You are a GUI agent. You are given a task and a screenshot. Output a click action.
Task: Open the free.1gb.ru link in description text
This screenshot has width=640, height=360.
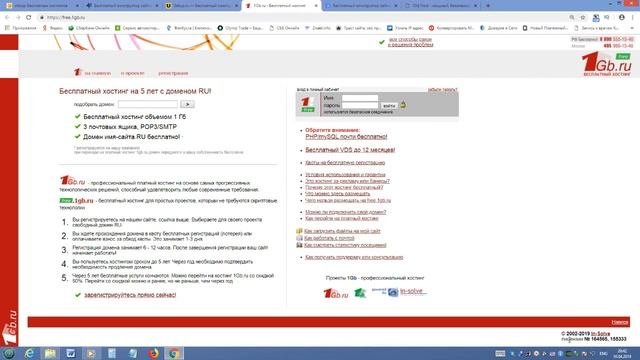coord(76,200)
